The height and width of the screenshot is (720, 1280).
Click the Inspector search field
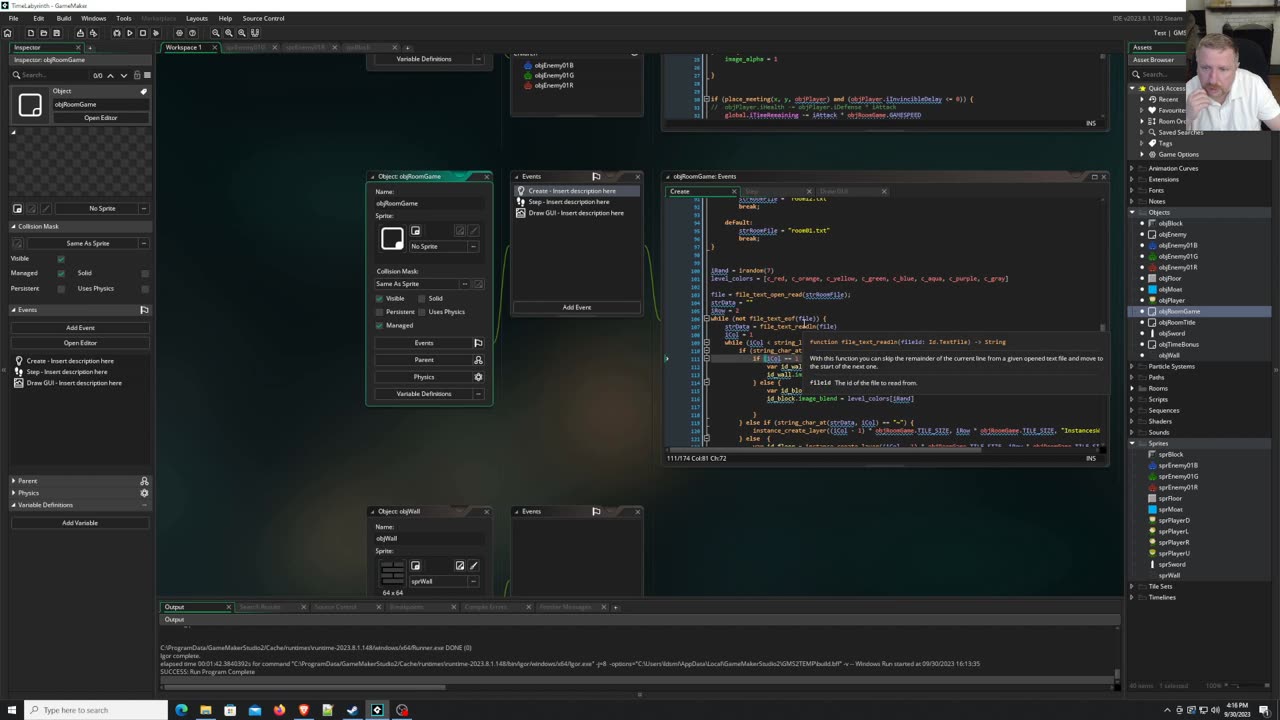pyautogui.click(x=50, y=75)
